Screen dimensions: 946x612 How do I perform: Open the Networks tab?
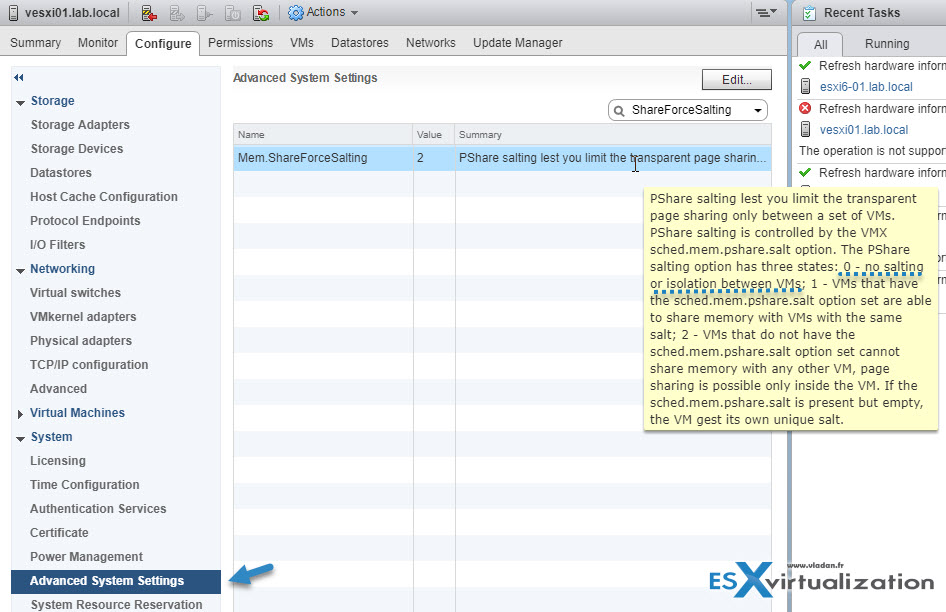click(431, 43)
